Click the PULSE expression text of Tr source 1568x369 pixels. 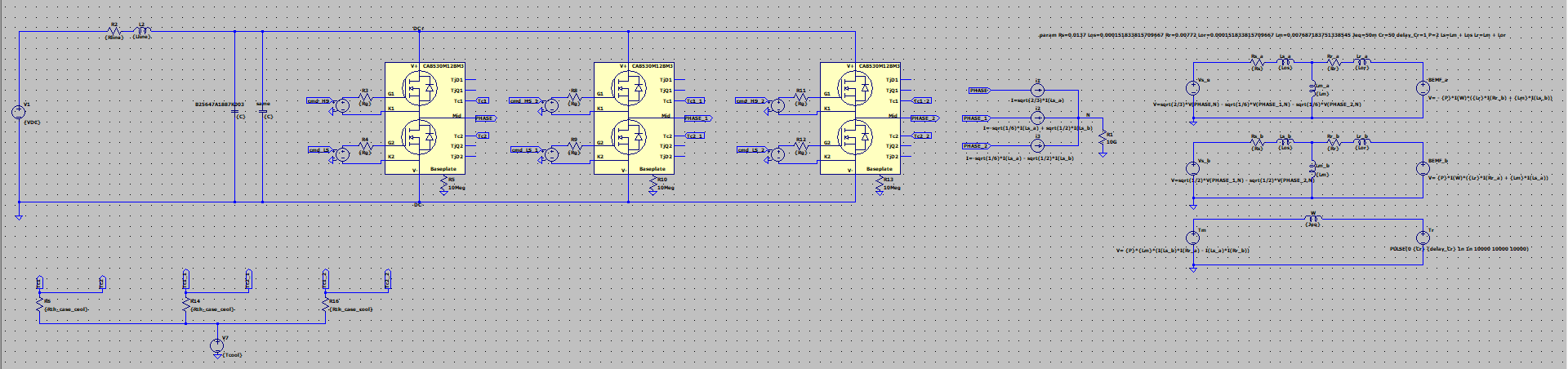(1459, 249)
